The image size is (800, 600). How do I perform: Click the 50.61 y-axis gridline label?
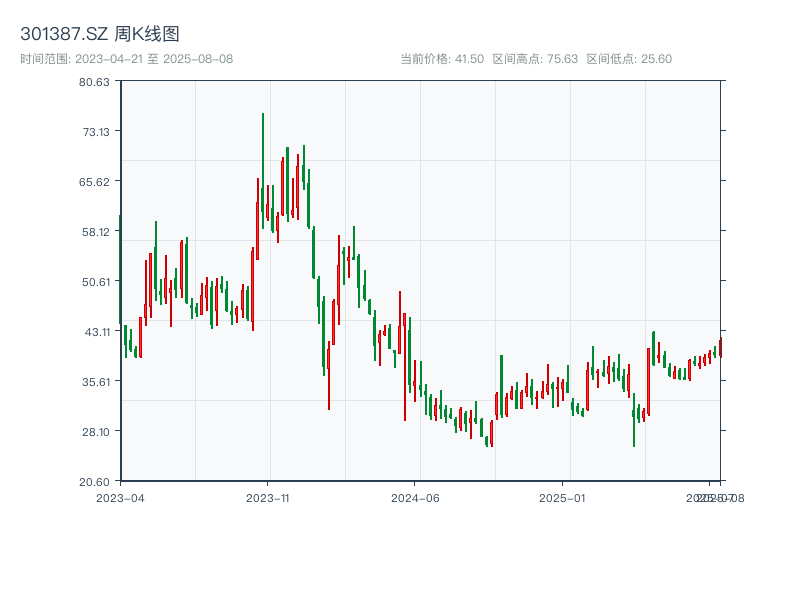click(x=95, y=284)
